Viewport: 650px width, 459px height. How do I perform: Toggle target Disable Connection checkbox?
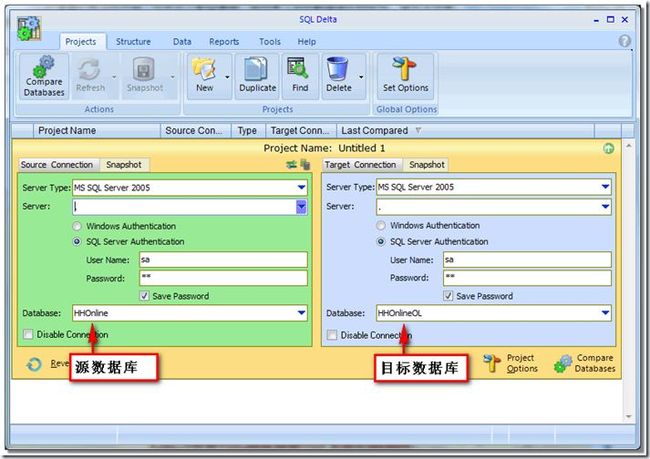point(332,335)
